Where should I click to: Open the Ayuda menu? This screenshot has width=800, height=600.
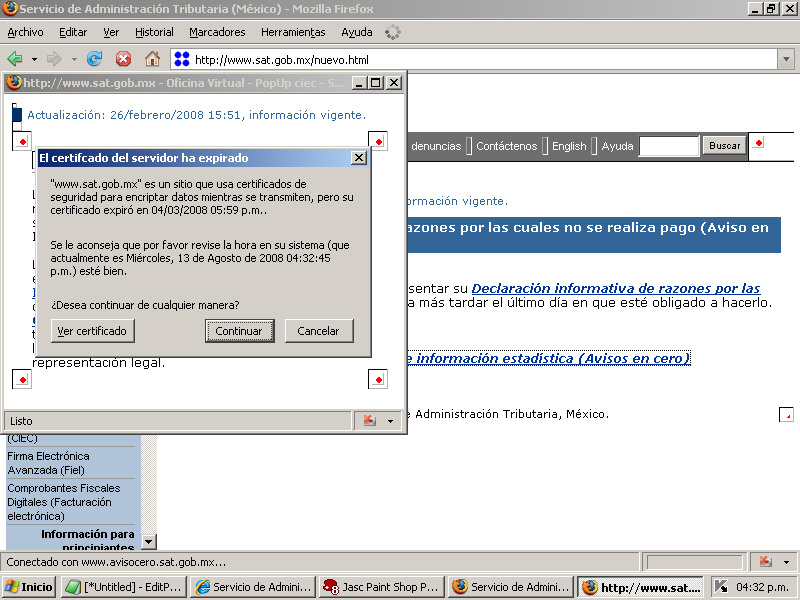(x=357, y=32)
